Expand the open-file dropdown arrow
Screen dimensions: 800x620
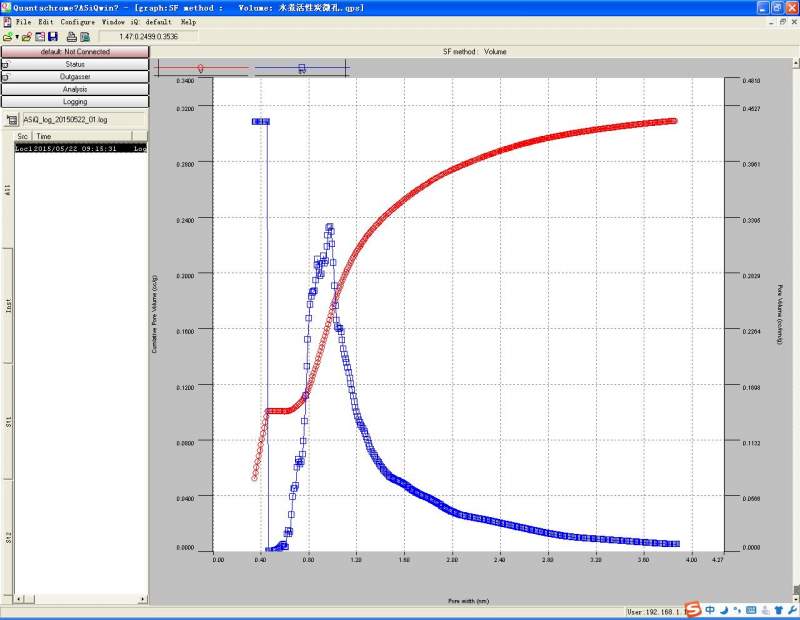[17, 37]
